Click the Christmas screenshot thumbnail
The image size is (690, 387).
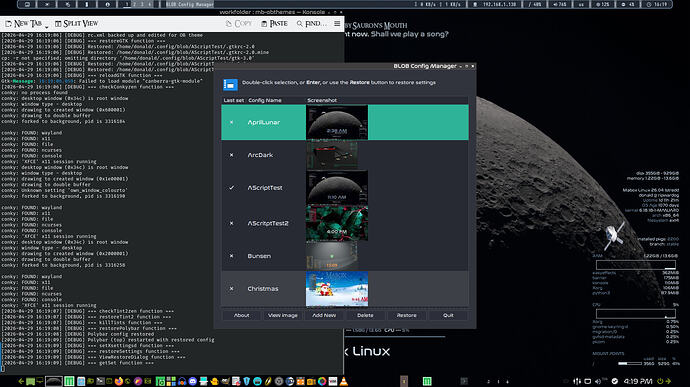tap(337, 289)
